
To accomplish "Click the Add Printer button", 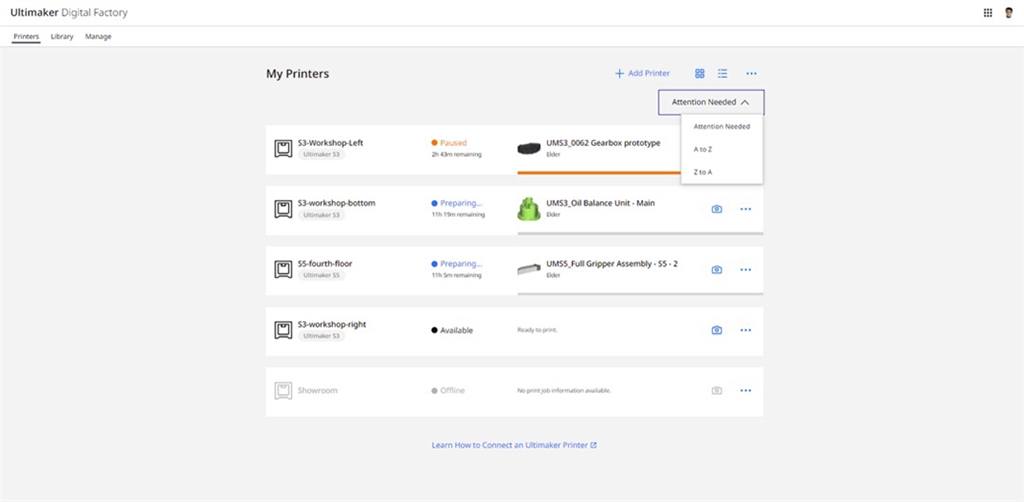I will 642,73.
